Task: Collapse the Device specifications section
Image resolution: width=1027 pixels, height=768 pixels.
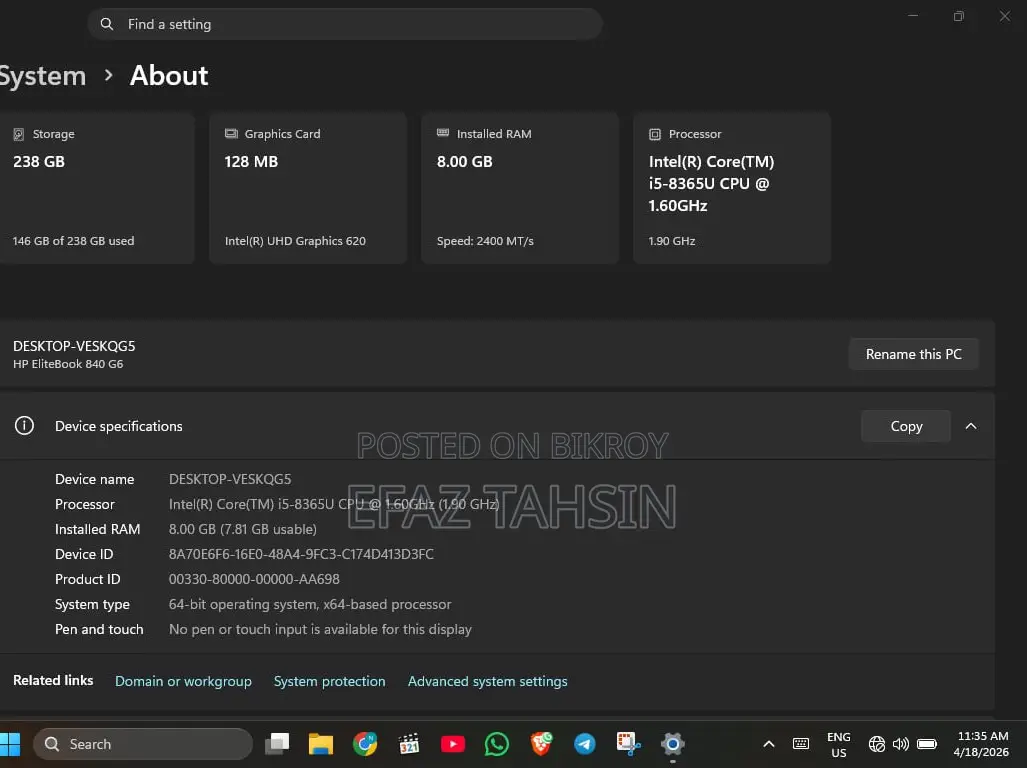Action: click(x=971, y=426)
